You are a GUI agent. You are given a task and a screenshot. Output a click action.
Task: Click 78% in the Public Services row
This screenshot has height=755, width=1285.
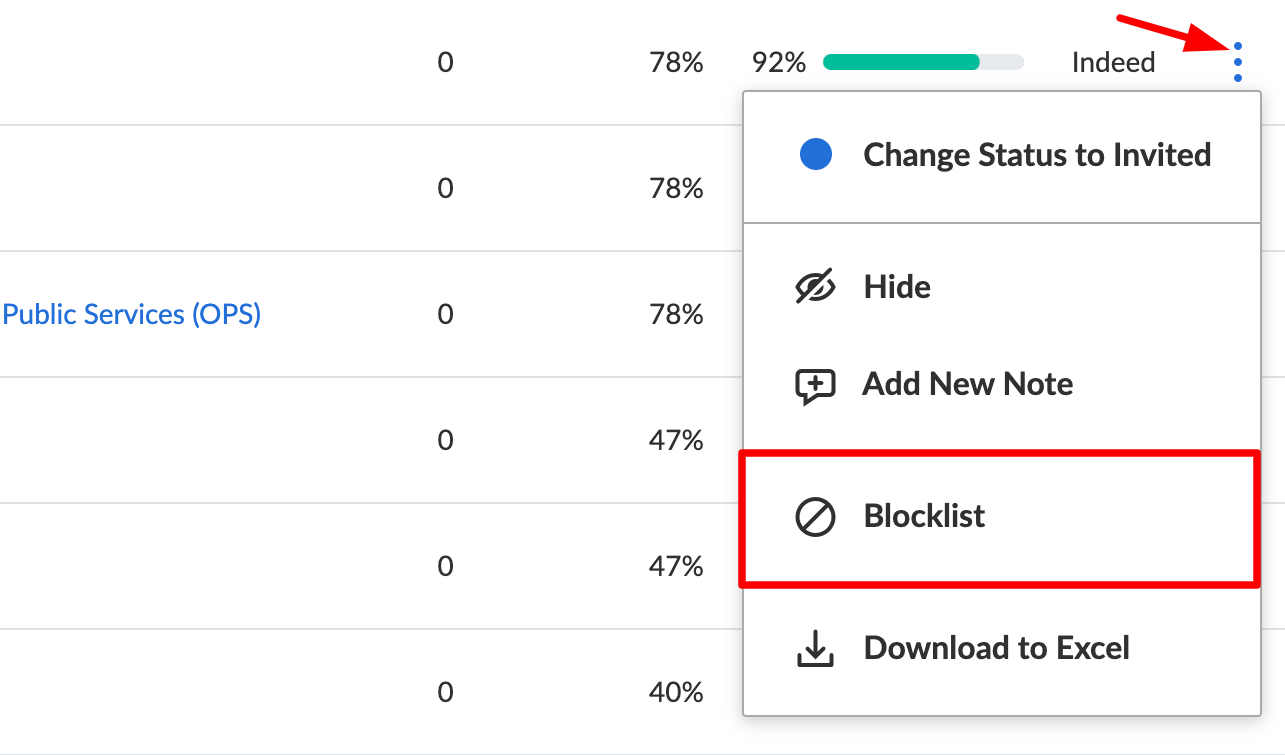676,314
